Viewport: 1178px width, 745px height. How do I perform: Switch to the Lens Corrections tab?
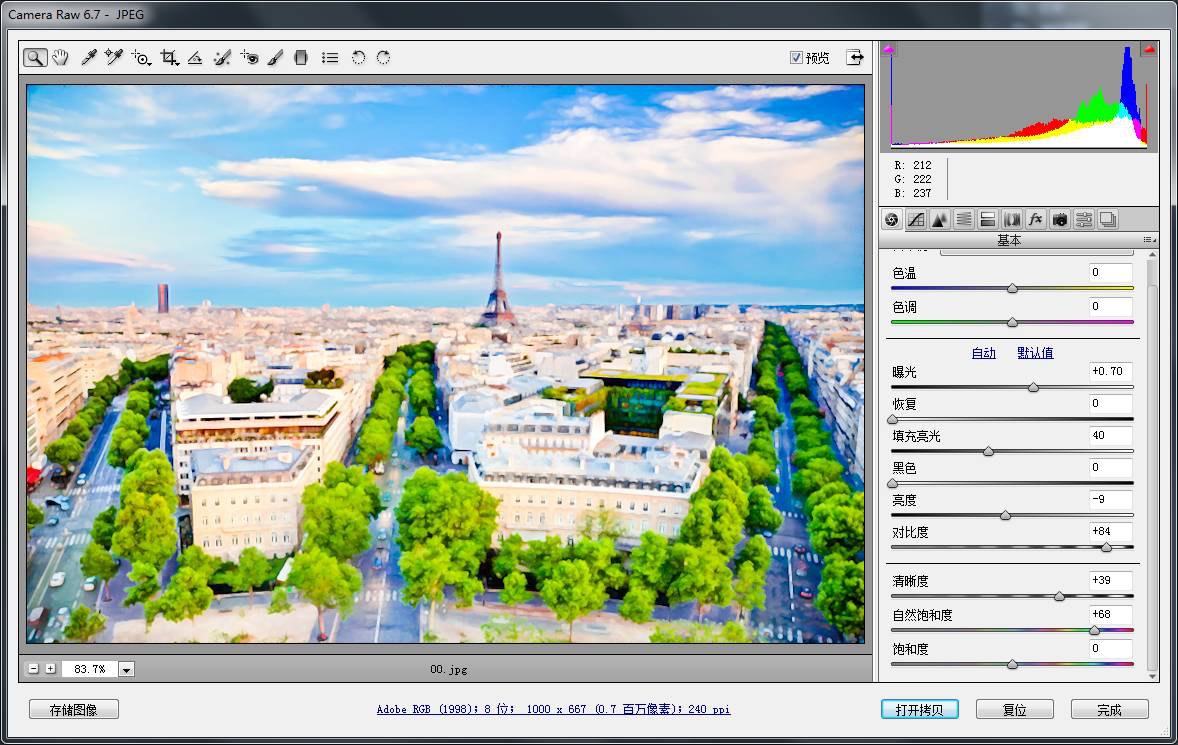pyautogui.click(x=1012, y=219)
